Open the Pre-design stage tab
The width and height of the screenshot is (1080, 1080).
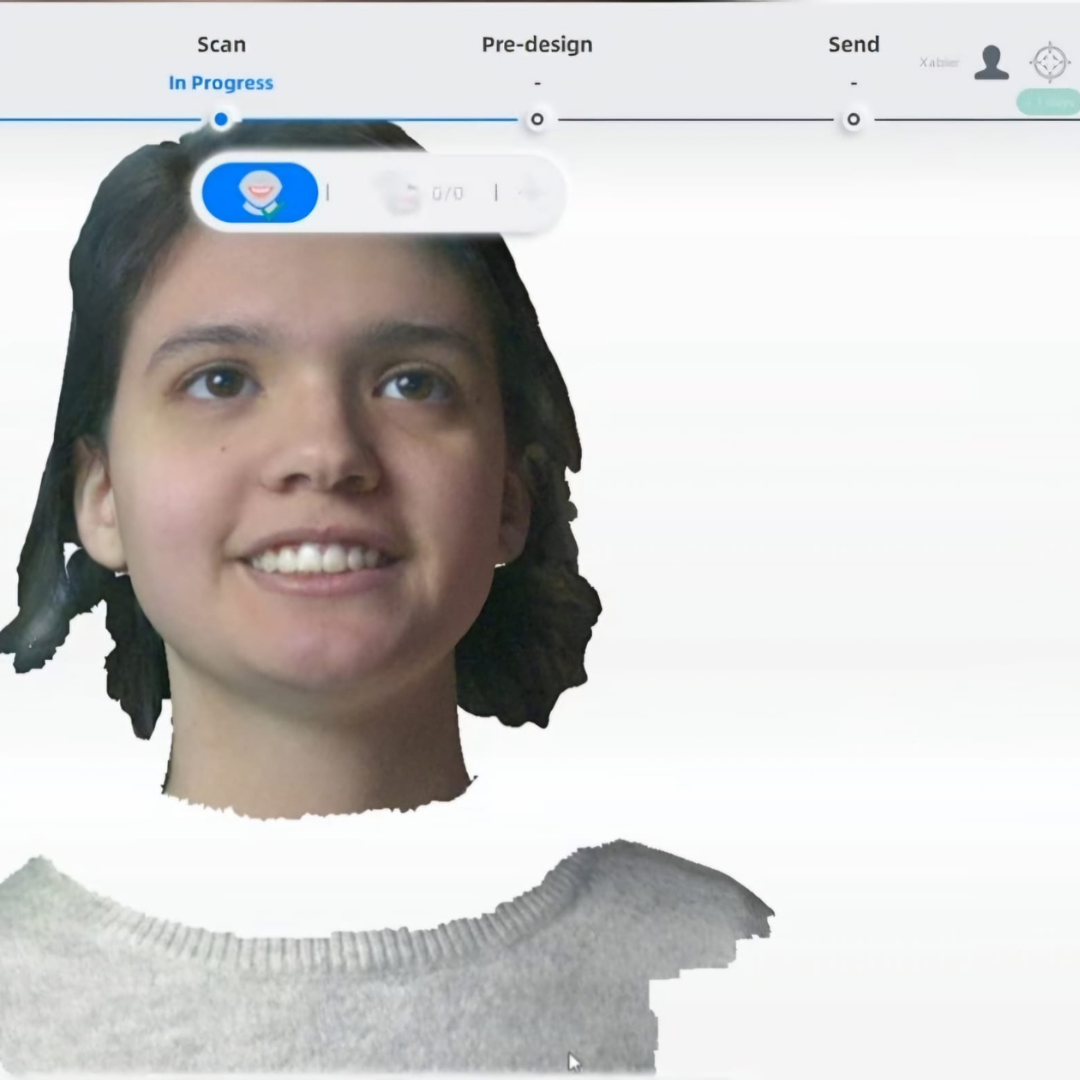[x=537, y=45]
